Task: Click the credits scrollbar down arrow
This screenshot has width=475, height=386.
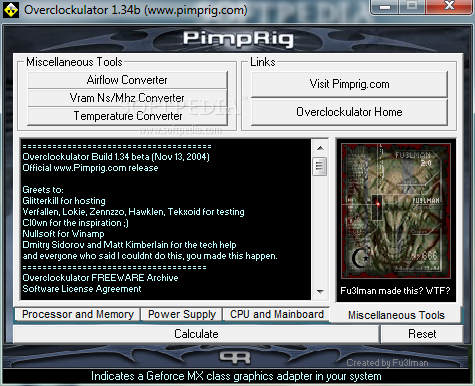Action: pyautogui.click(x=320, y=291)
